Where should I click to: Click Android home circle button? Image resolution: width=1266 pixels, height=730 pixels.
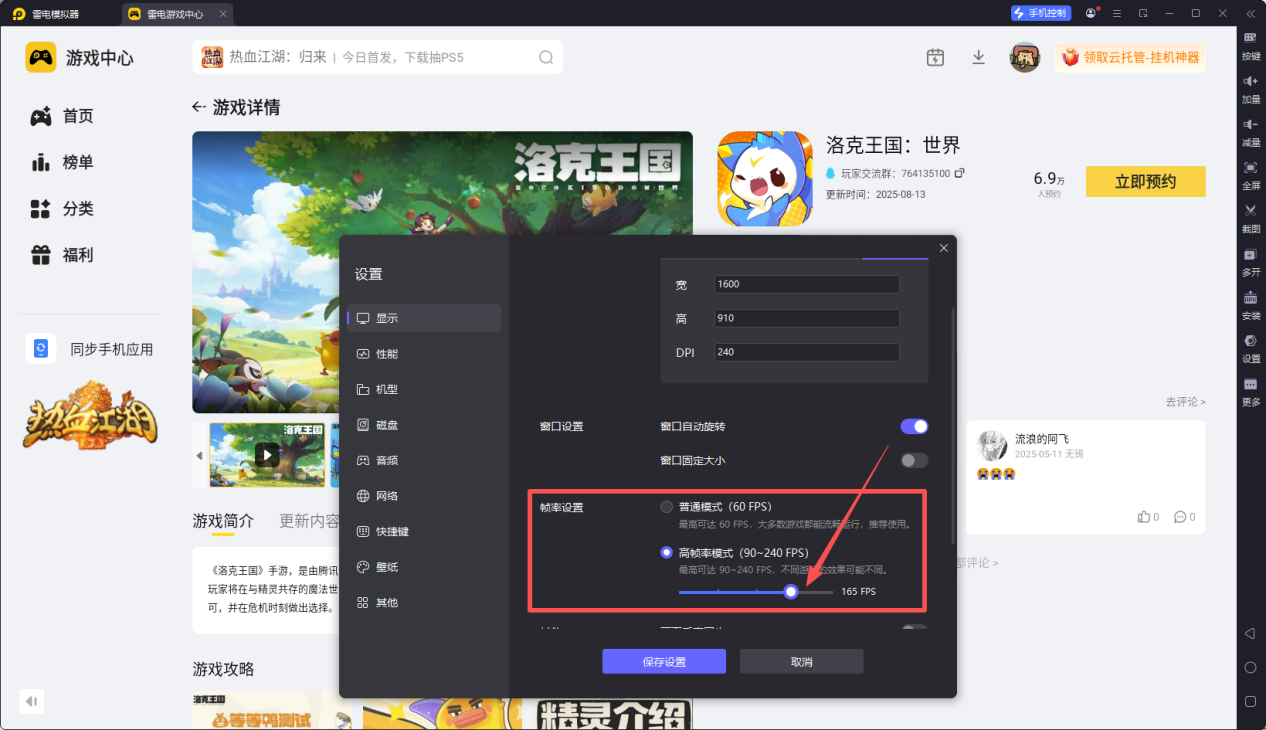click(x=1250, y=667)
